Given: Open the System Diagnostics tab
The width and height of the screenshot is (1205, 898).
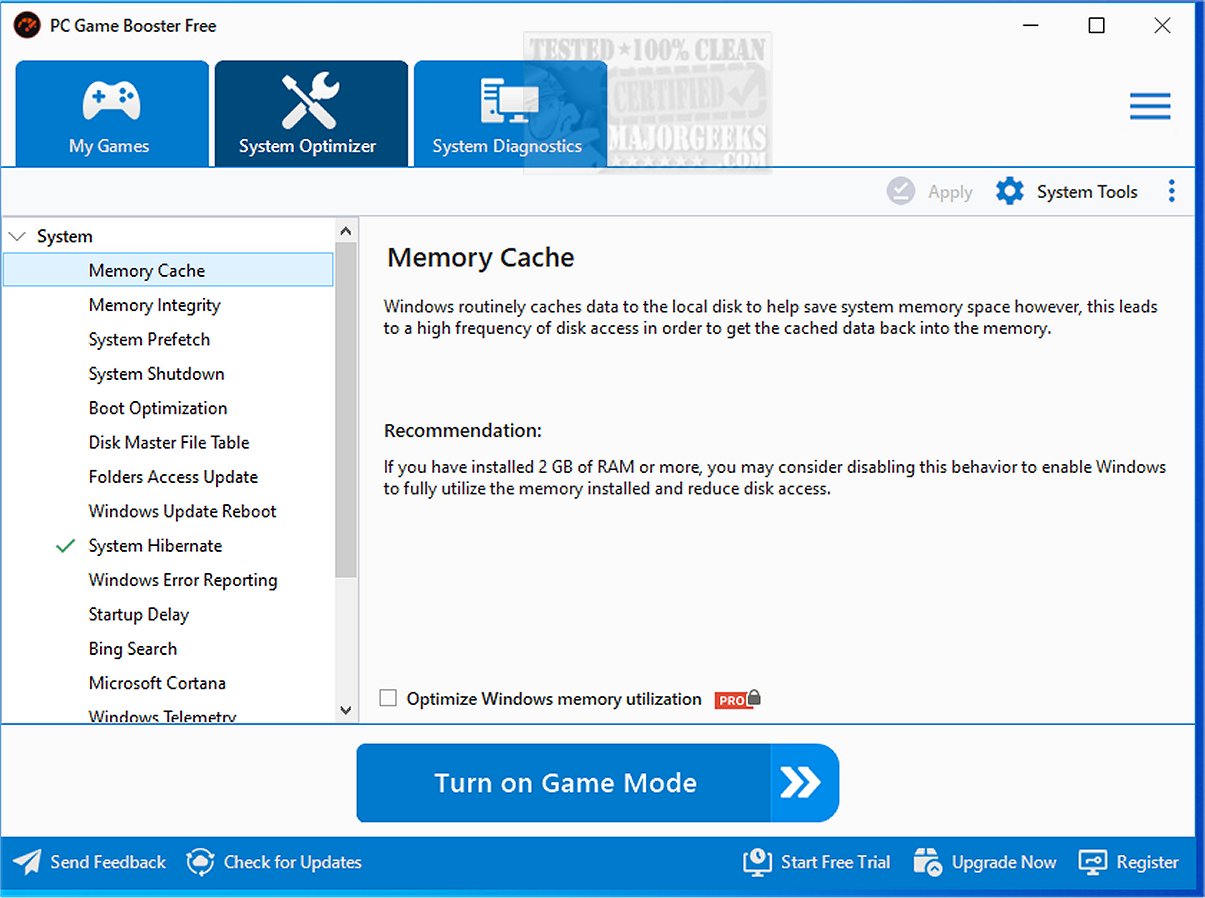Looking at the screenshot, I should (510, 113).
